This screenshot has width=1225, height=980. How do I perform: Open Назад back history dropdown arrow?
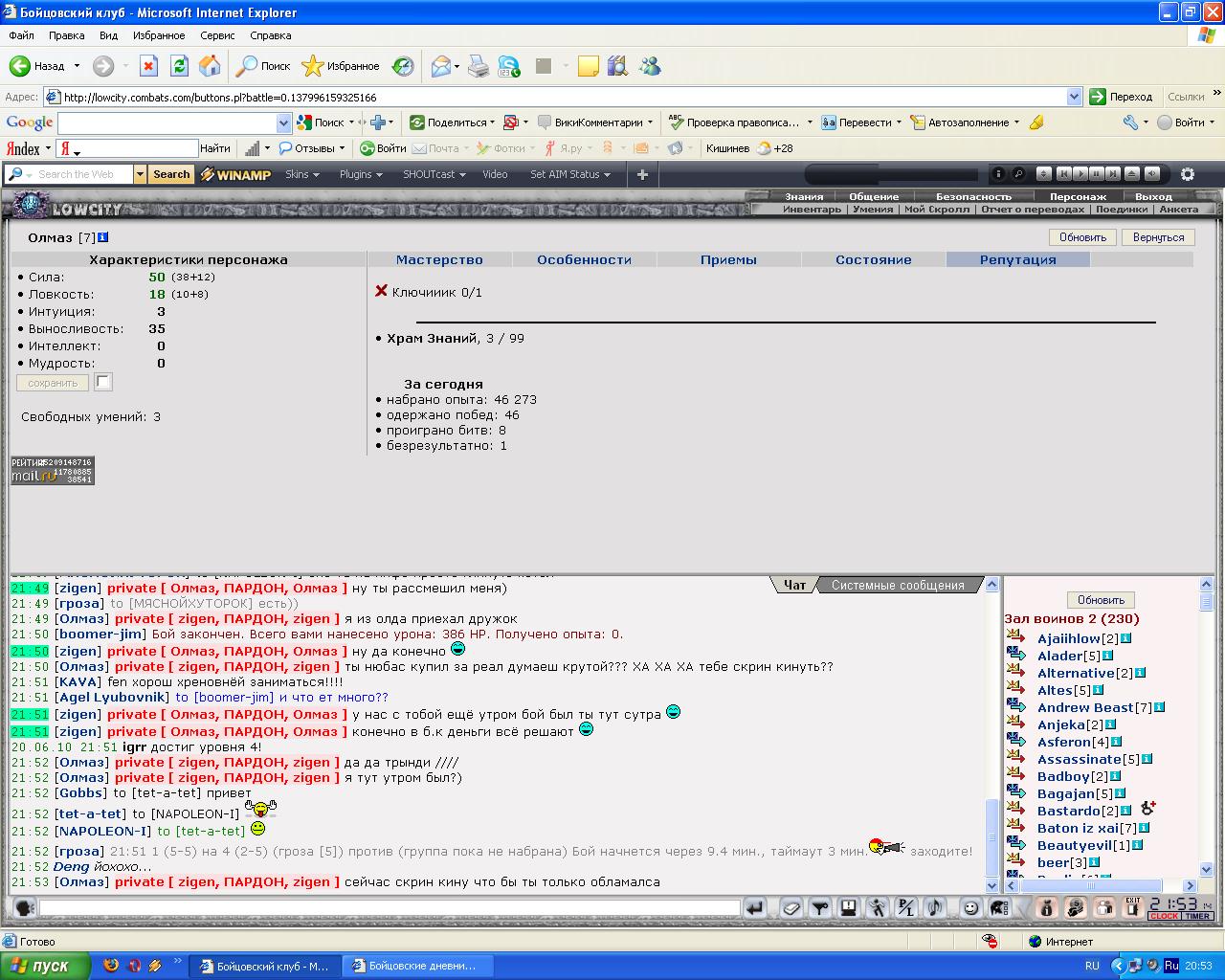click(77, 66)
